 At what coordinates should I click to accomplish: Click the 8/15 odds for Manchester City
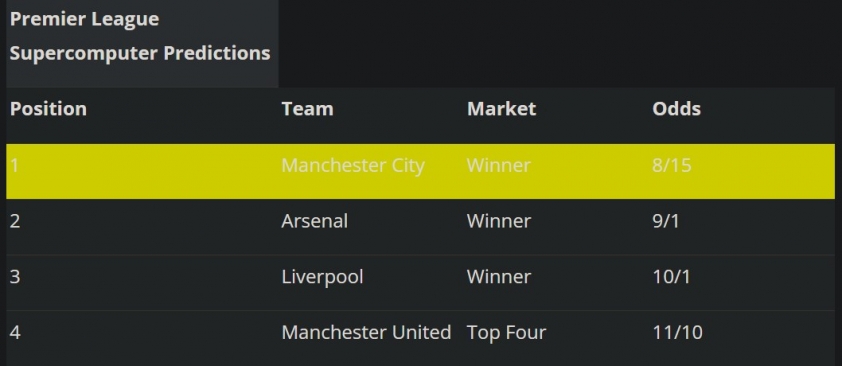pos(672,165)
